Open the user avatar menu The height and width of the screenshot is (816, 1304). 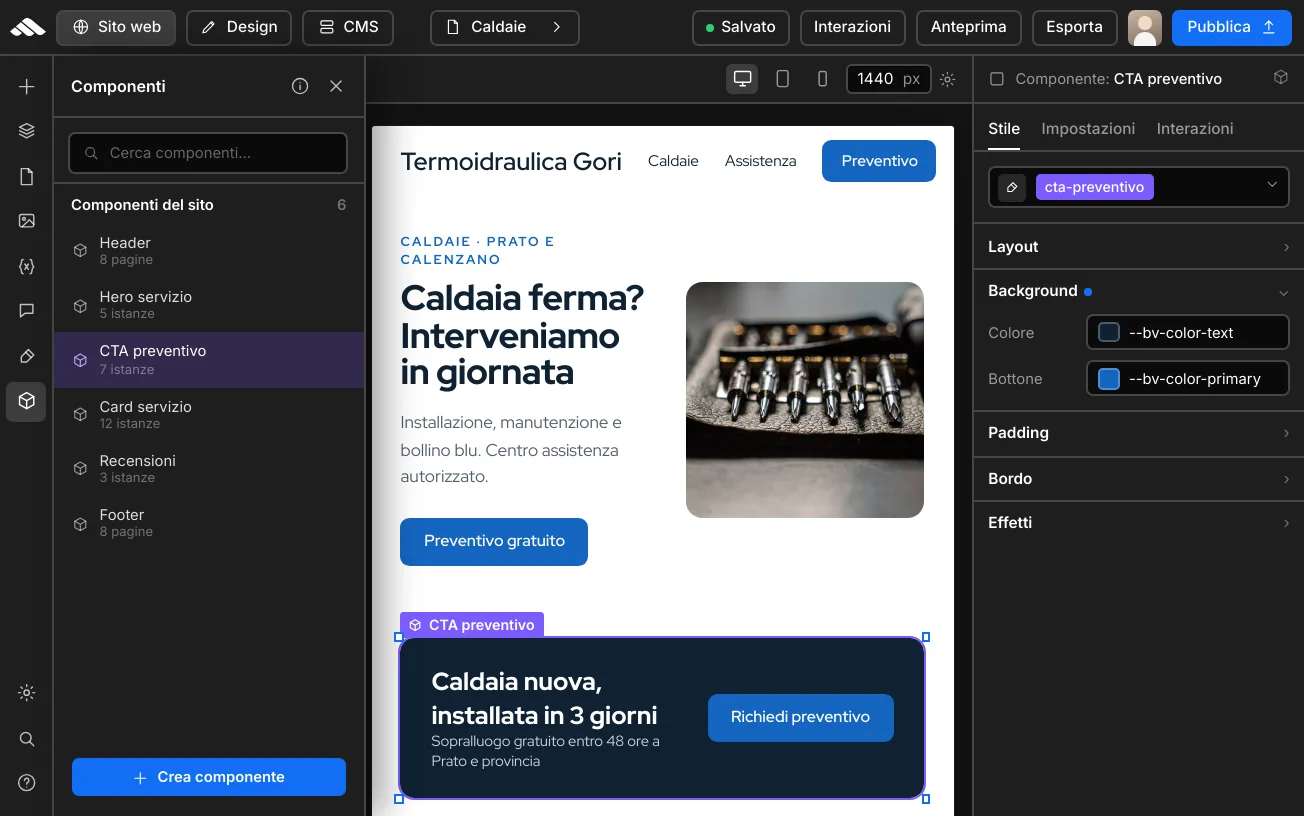tap(1145, 28)
